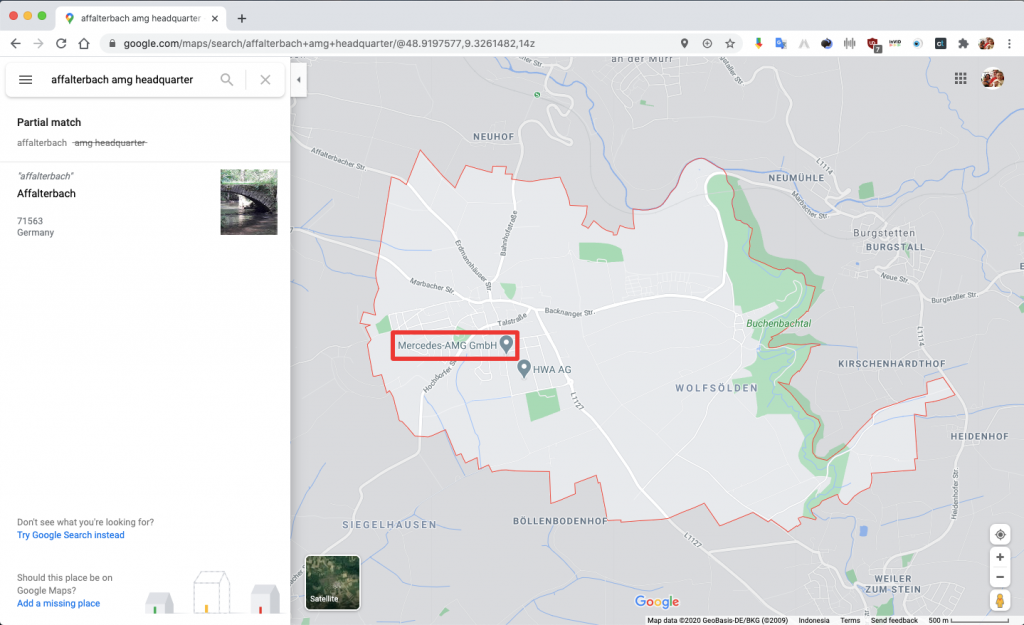Click the location pin icon in address bar
The image size is (1024, 625).
click(x=684, y=44)
